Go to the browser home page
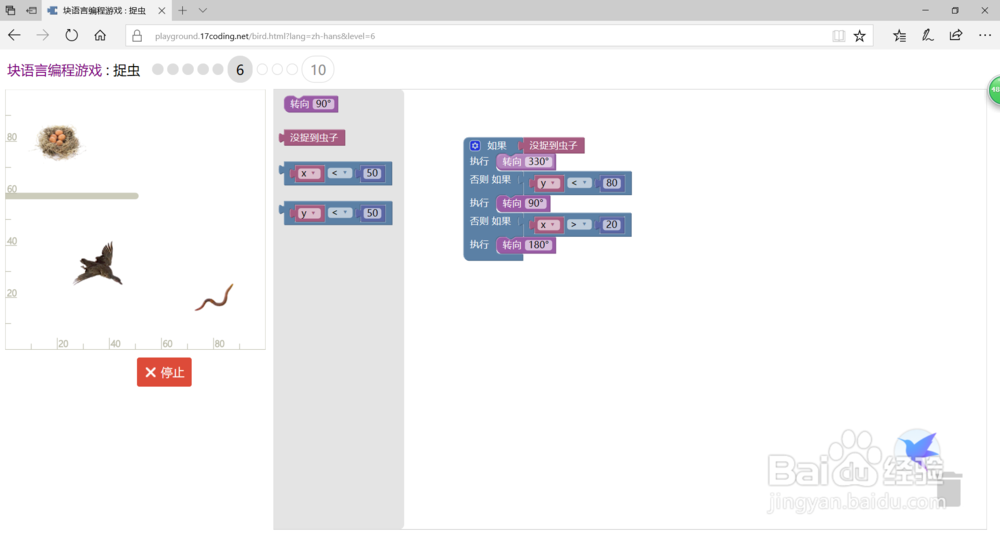Screen dimensions: 1000x536 click(x=100, y=35)
